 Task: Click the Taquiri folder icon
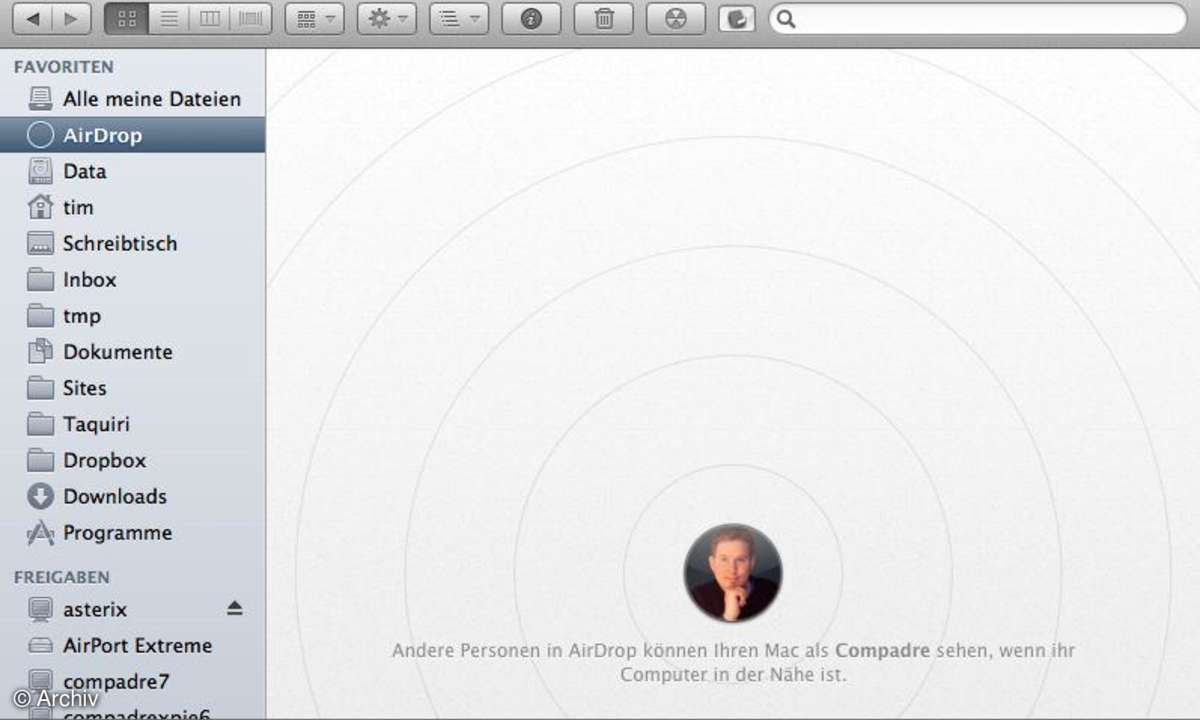point(40,424)
